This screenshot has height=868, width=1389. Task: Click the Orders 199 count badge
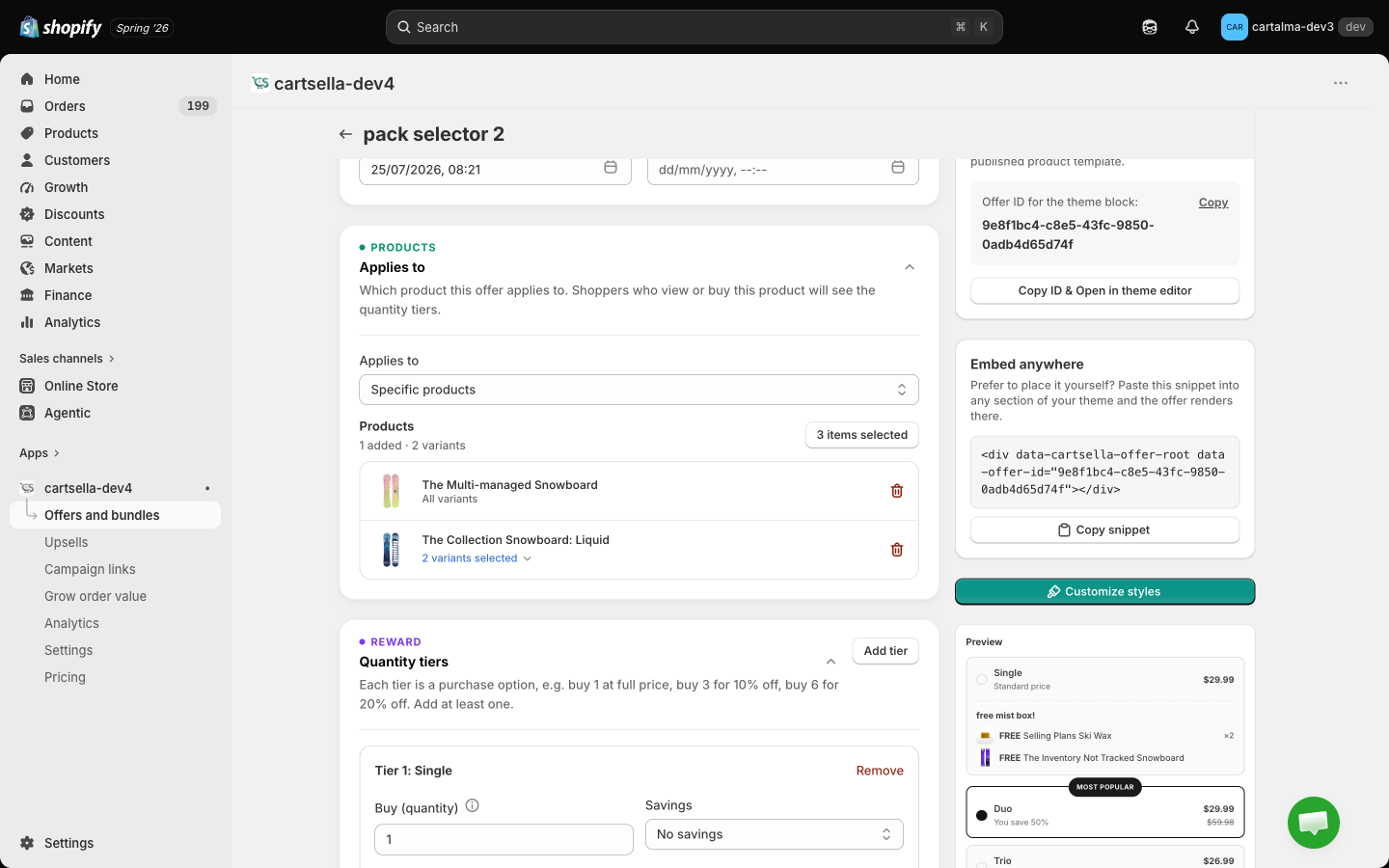[198, 106]
